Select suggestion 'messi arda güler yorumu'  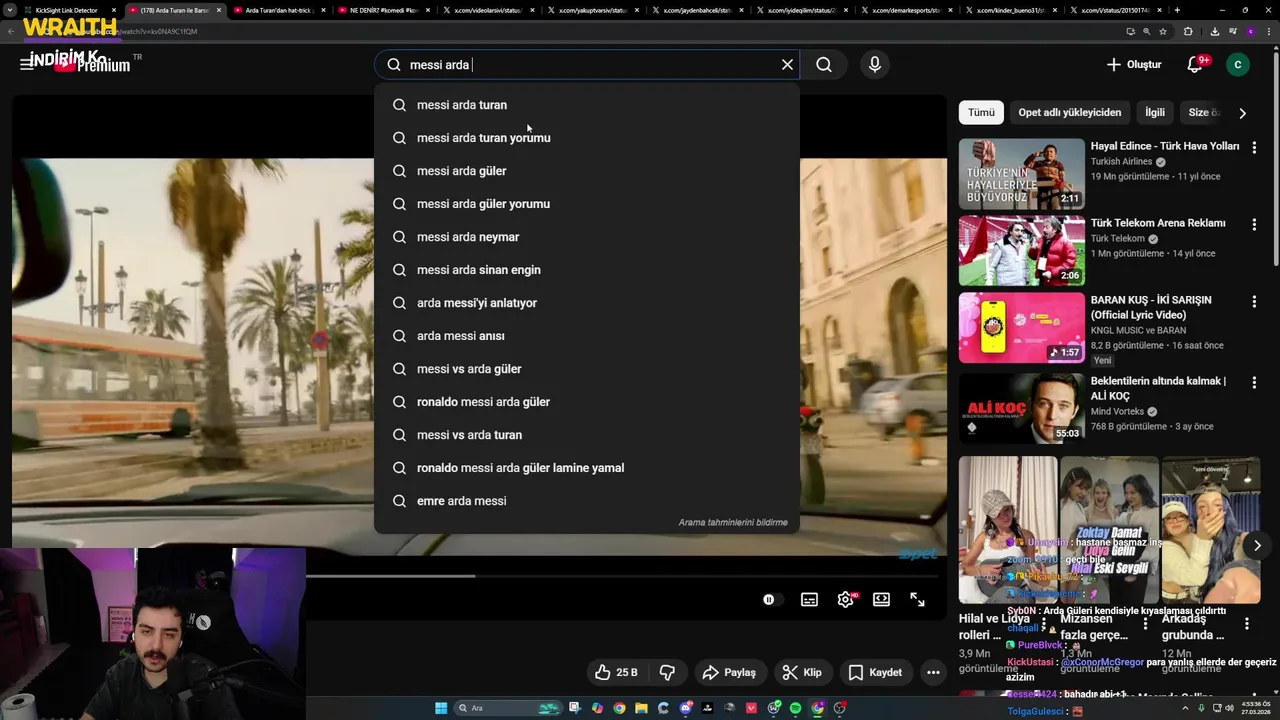click(x=587, y=204)
